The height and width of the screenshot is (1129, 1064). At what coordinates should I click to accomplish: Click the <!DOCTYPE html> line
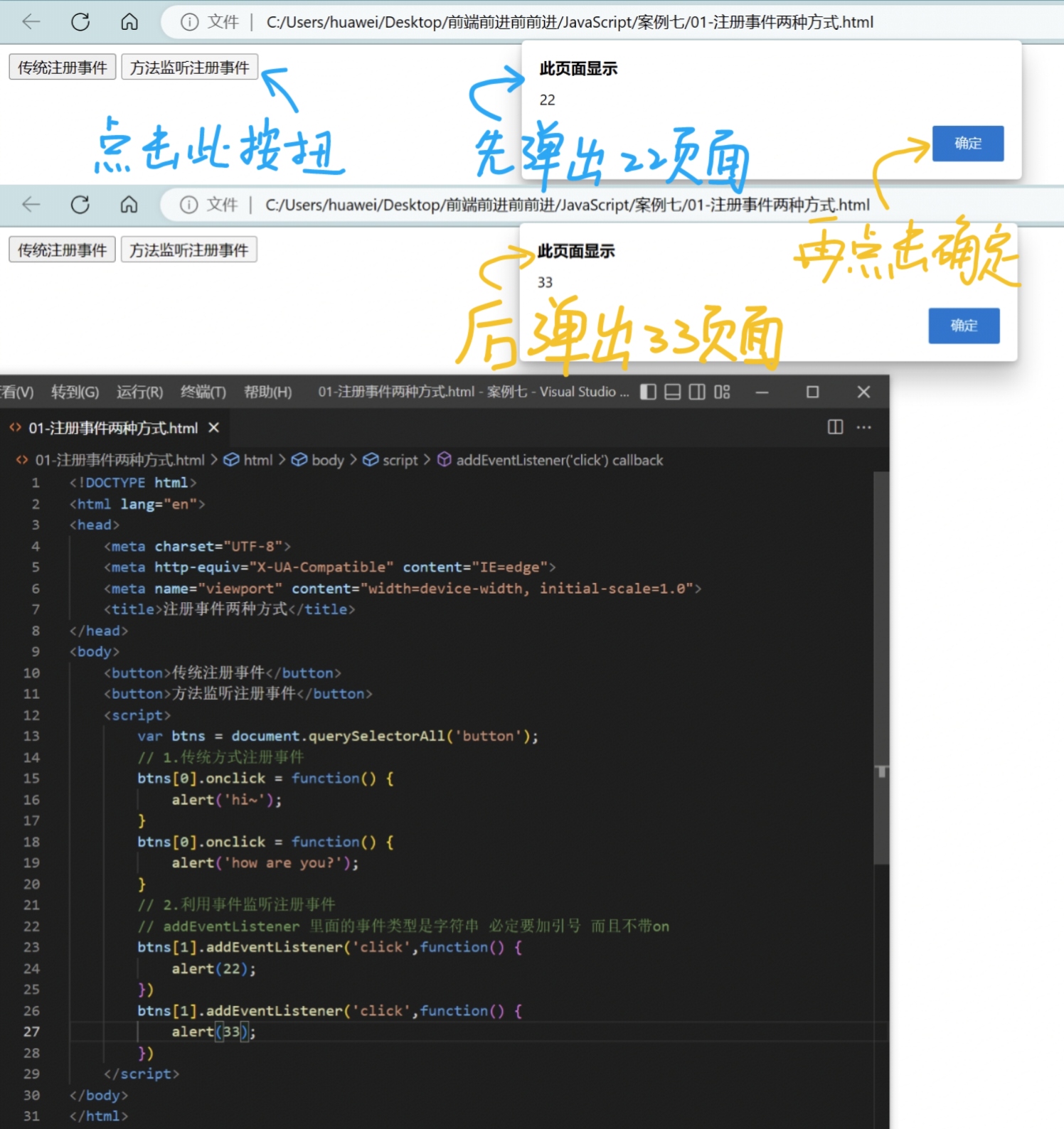(x=133, y=483)
